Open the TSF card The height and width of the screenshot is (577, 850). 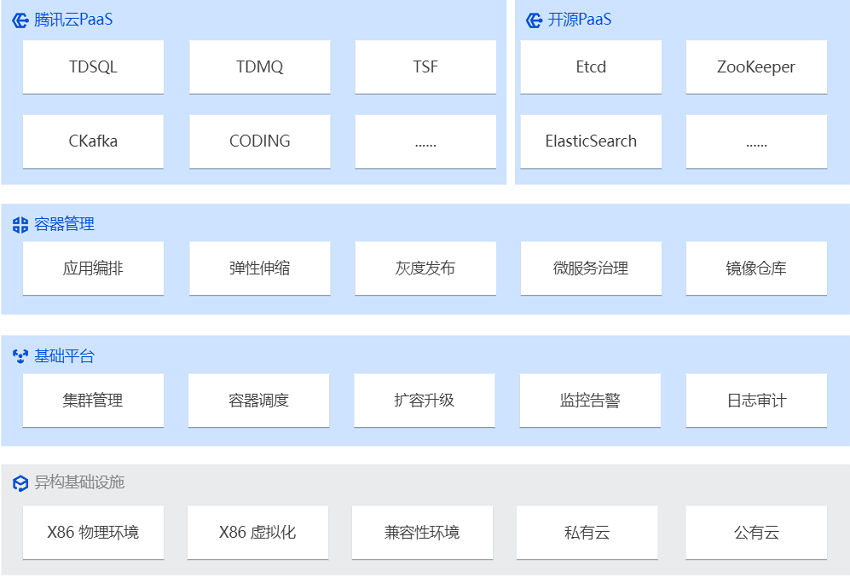pos(426,67)
